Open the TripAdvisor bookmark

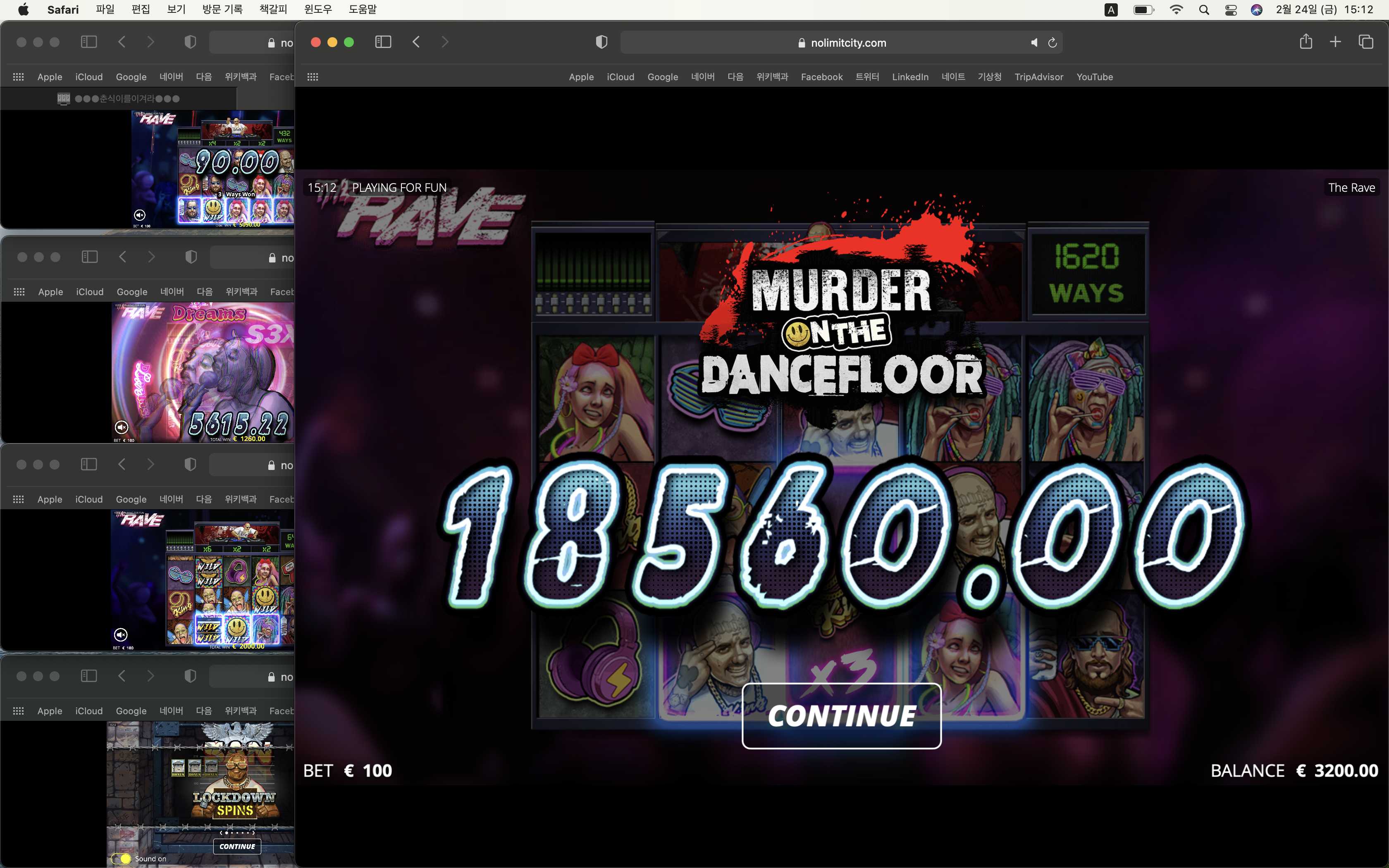pyautogui.click(x=1038, y=77)
